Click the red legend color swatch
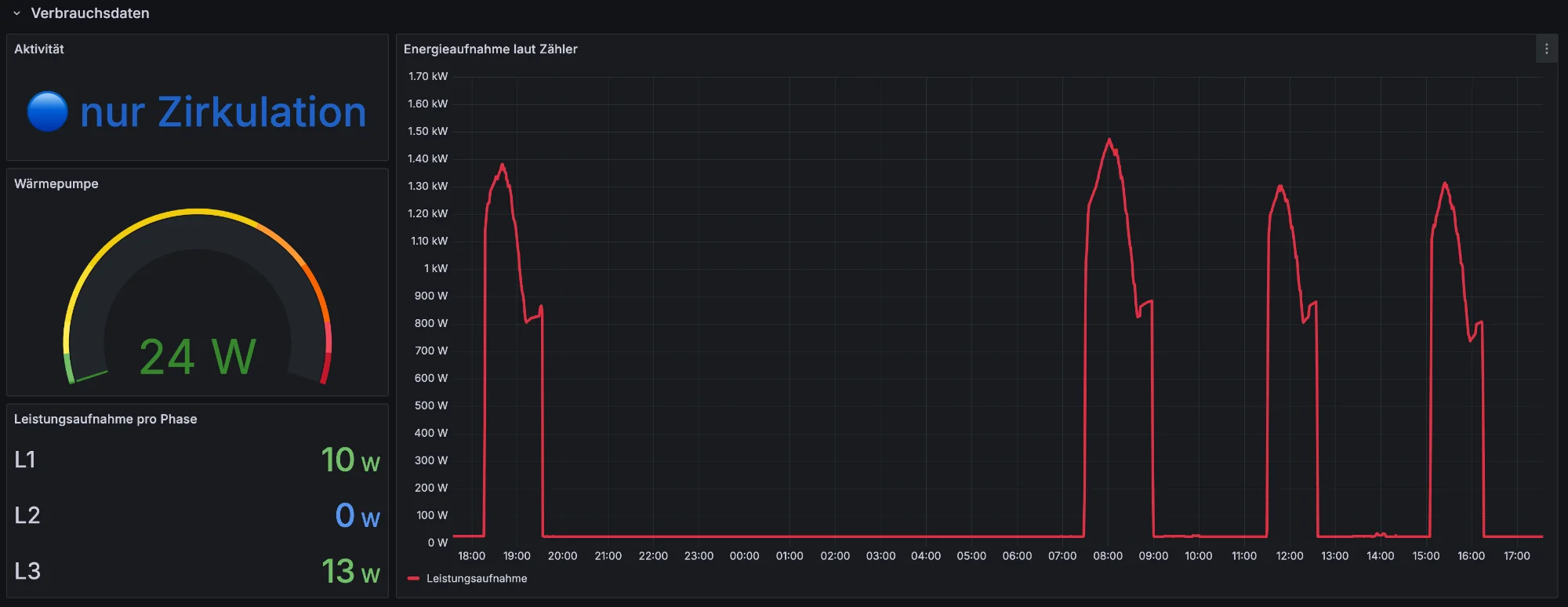This screenshot has width=1568, height=607. tap(413, 579)
